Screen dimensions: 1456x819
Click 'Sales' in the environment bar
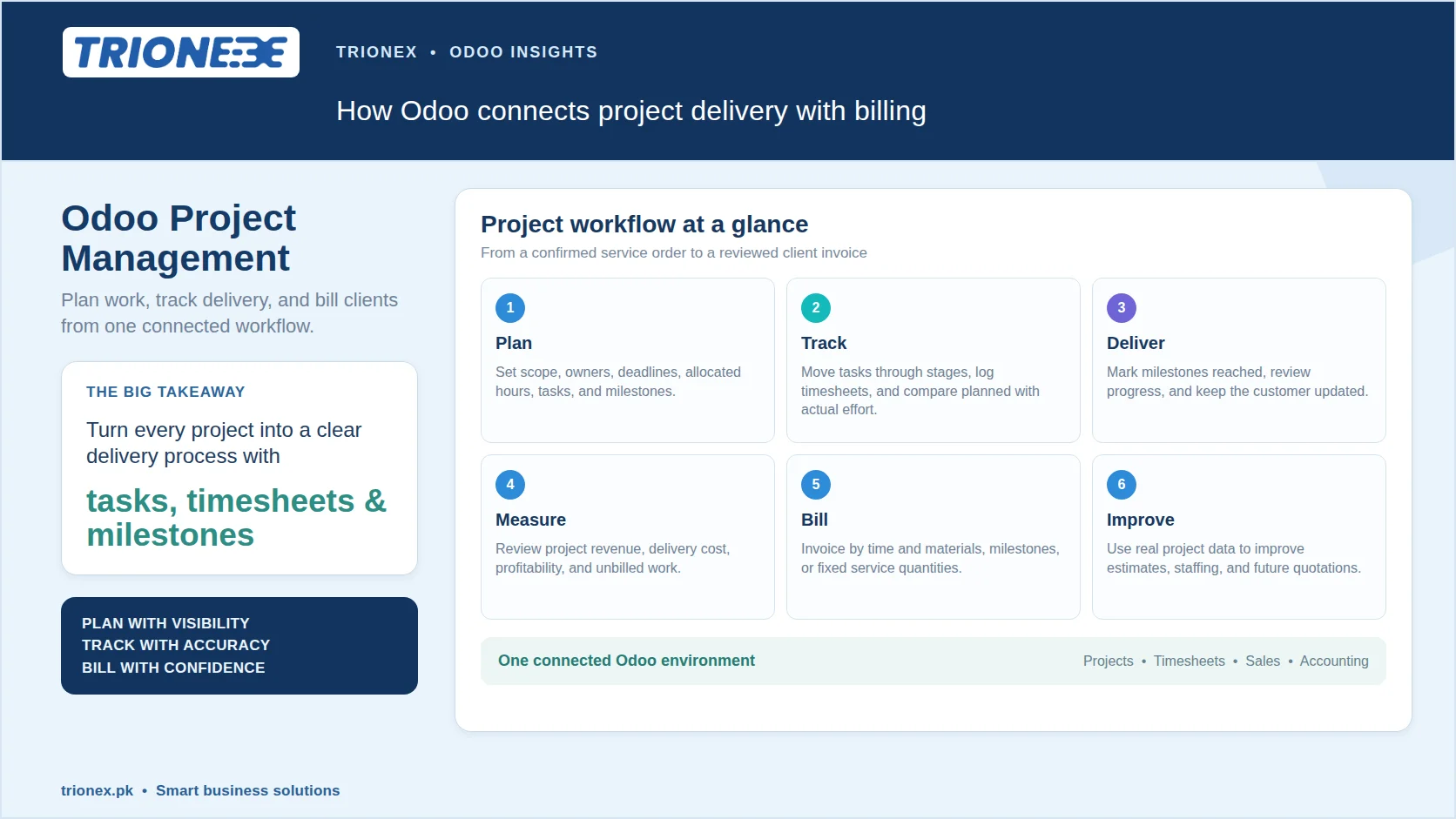click(1263, 661)
